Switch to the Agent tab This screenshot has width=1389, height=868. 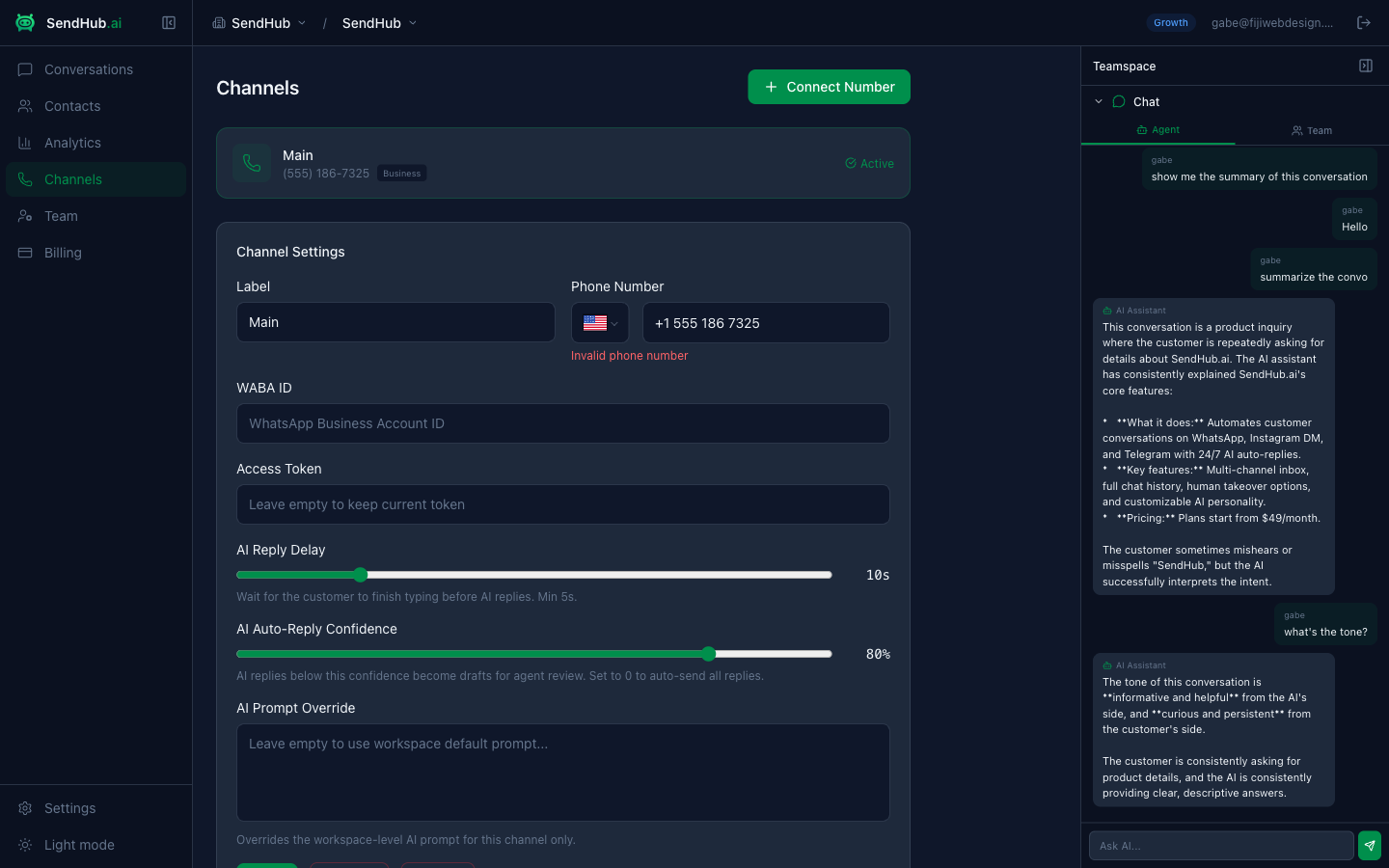click(1158, 130)
